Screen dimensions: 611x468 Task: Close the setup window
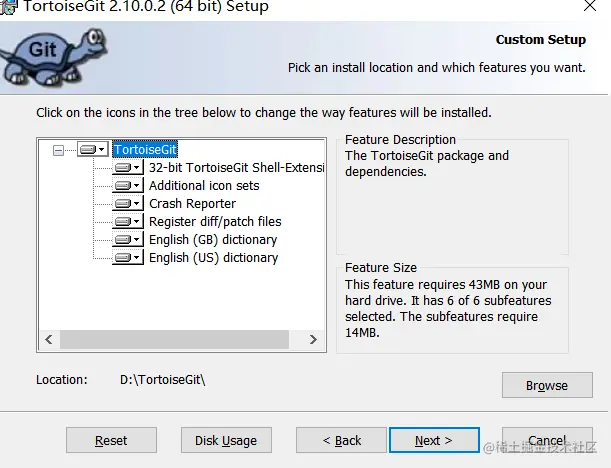pos(590,6)
